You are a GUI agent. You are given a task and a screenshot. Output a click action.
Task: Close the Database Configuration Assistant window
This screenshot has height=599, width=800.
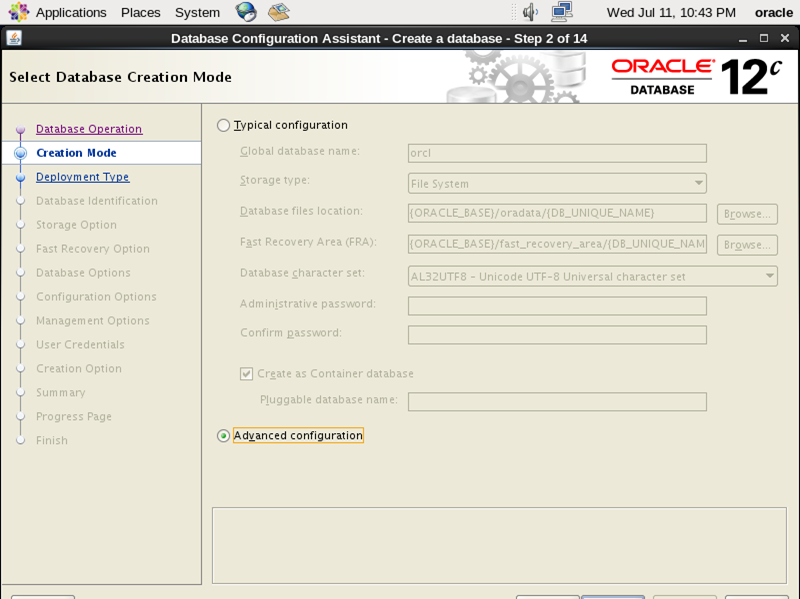click(785, 38)
